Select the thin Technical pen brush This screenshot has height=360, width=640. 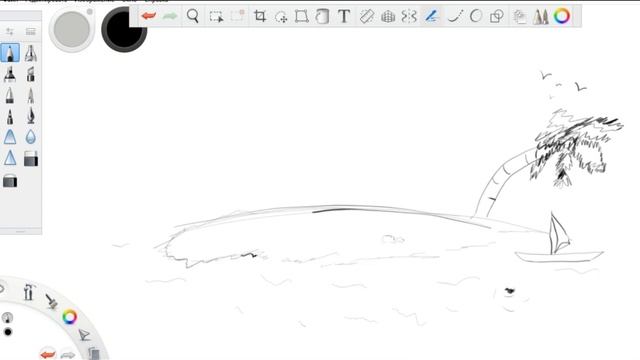(x=31, y=96)
